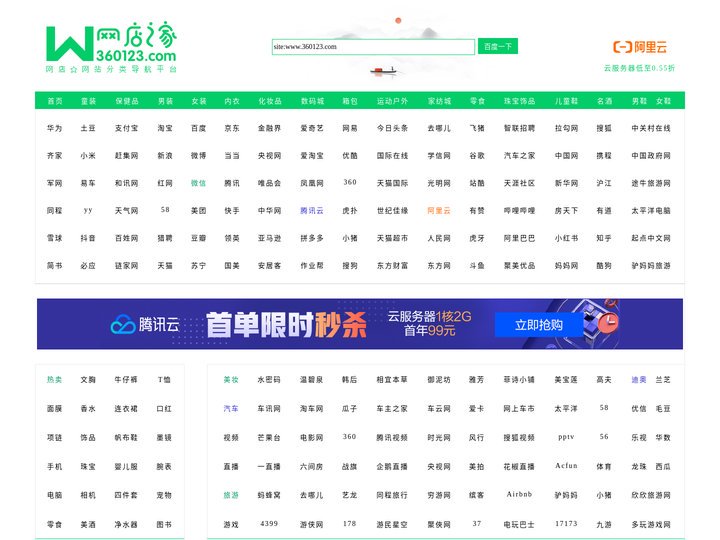This screenshot has width=720, height=540.
Task: Open the 牛仔裤 link
Action: coord(126,380)
